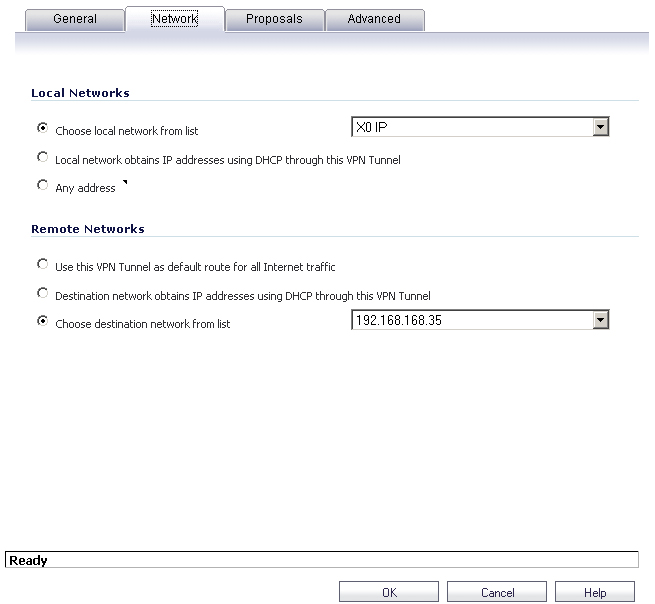Screen dimensions: 655x604
Task: Cancel the VPN policy dialog
Action: [497, 592]
